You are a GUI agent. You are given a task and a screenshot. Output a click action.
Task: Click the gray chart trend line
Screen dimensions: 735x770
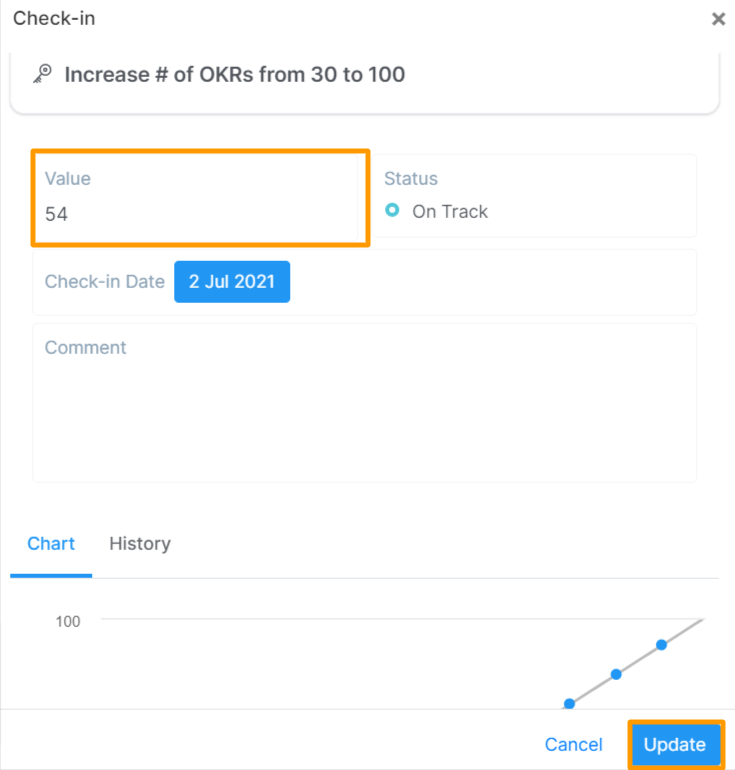[685, 630]
